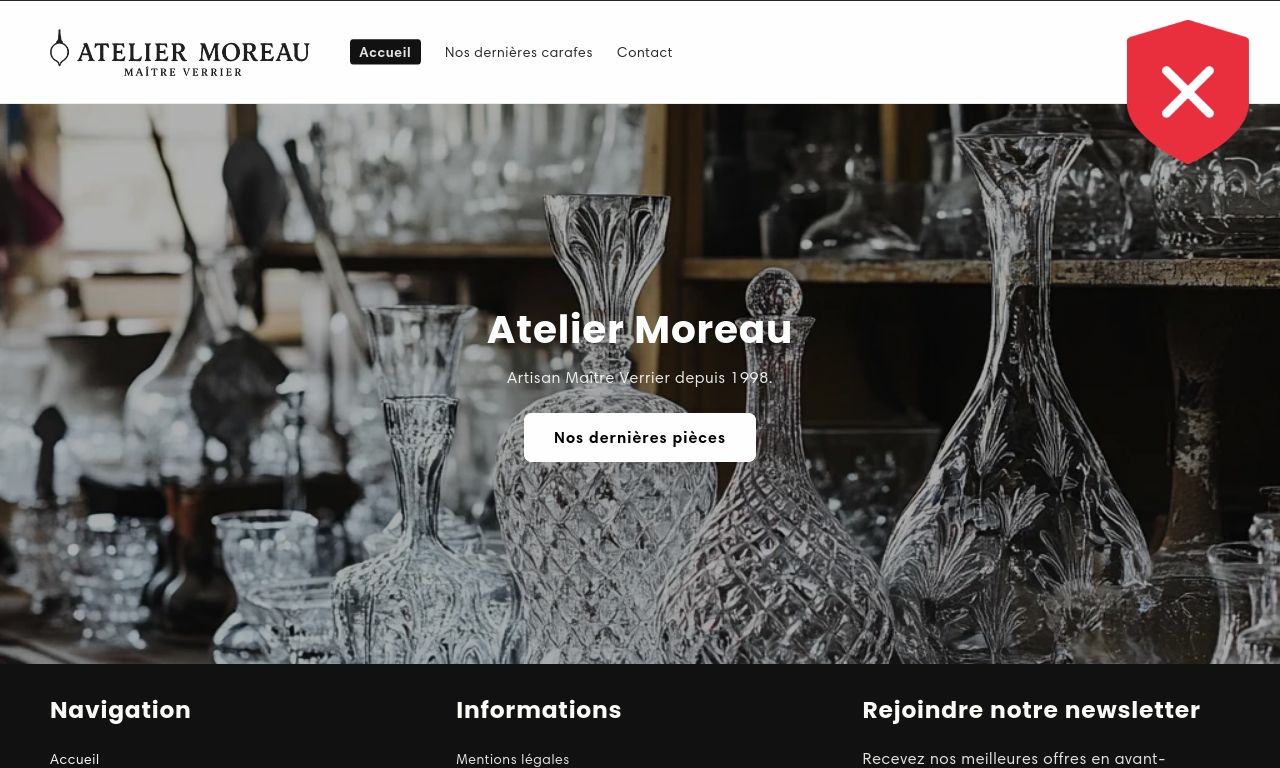Click the Artisan Maître Verrier depuis 1998 subtitle
This screenshot has height=768, width=1280.
point(640,378)
